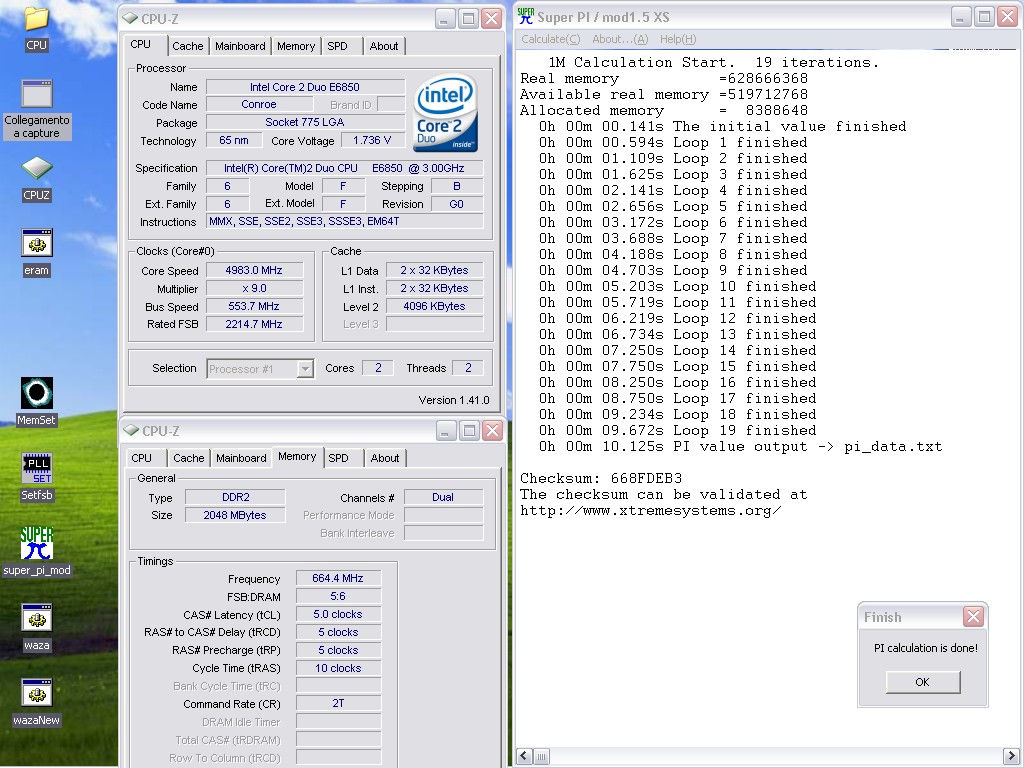The height and width of the screenshot is (768, 1024).
Task: Click the FSB:DRAM value 5:6
Action: pyautogui.click(x=338, y=596)
